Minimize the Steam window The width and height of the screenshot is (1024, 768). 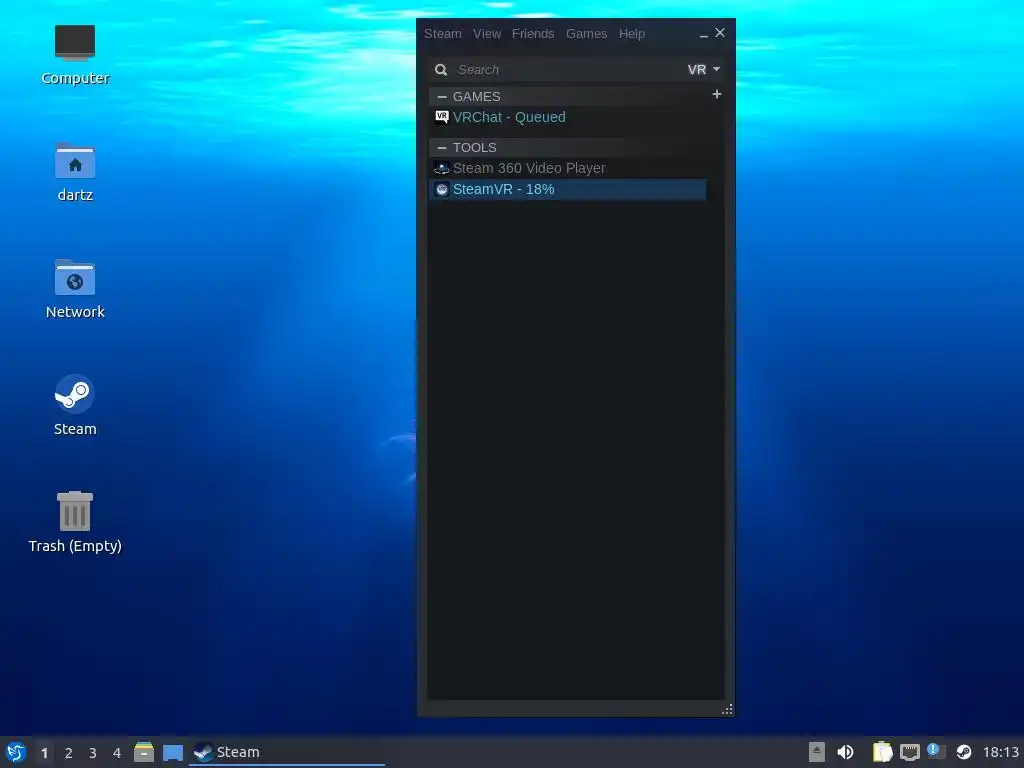703,34
